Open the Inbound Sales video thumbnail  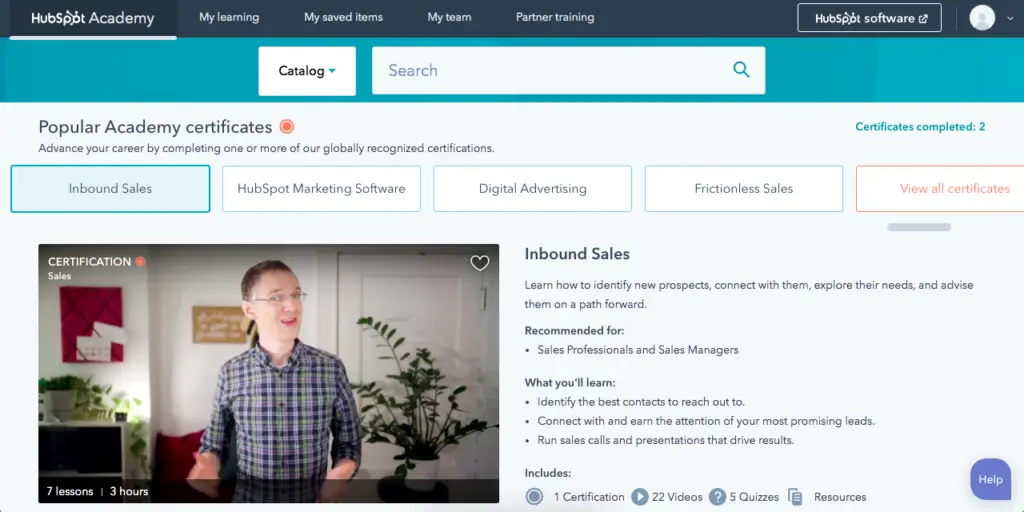[268, 374]
